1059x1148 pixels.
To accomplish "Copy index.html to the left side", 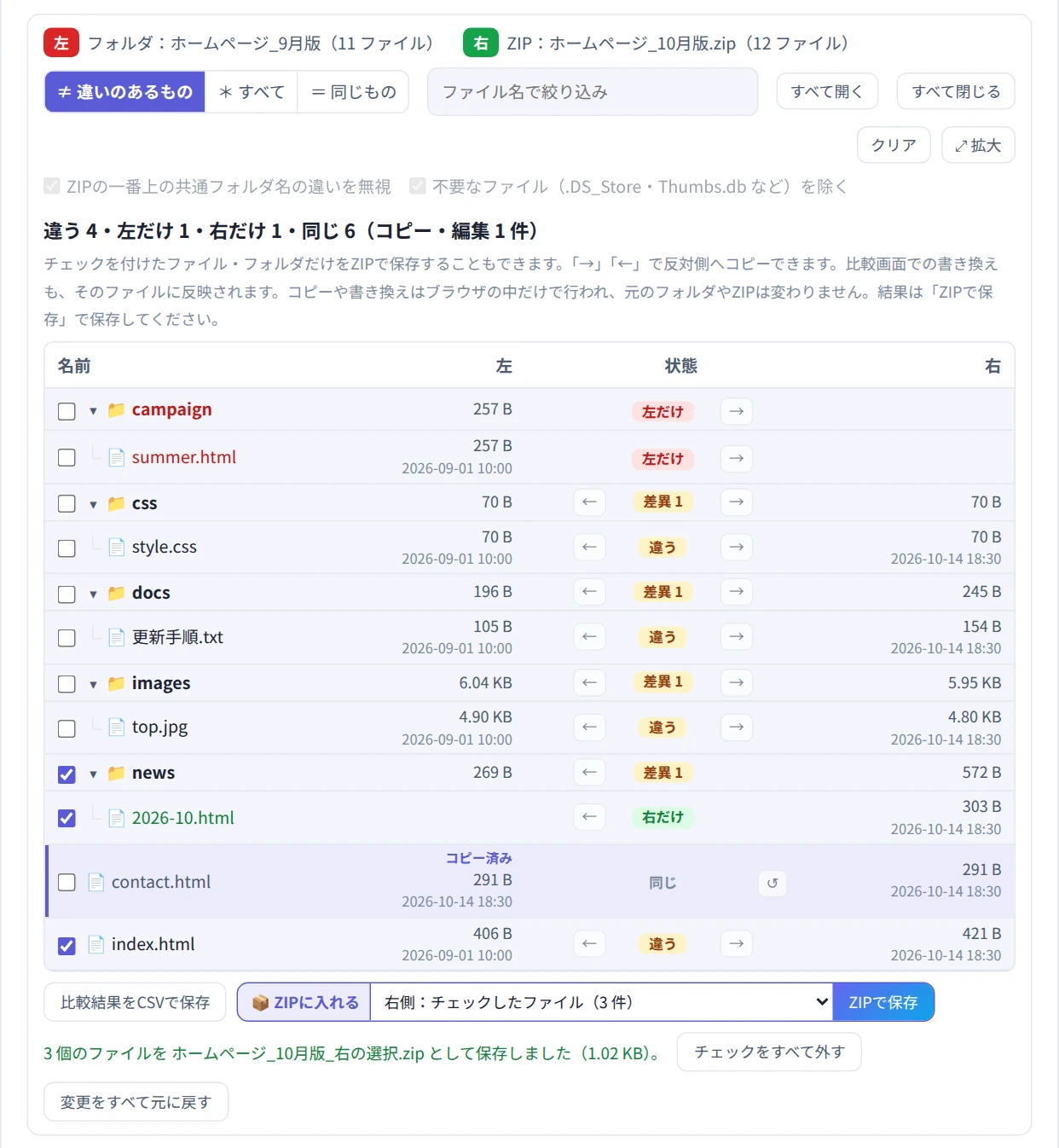I will 589,943.
